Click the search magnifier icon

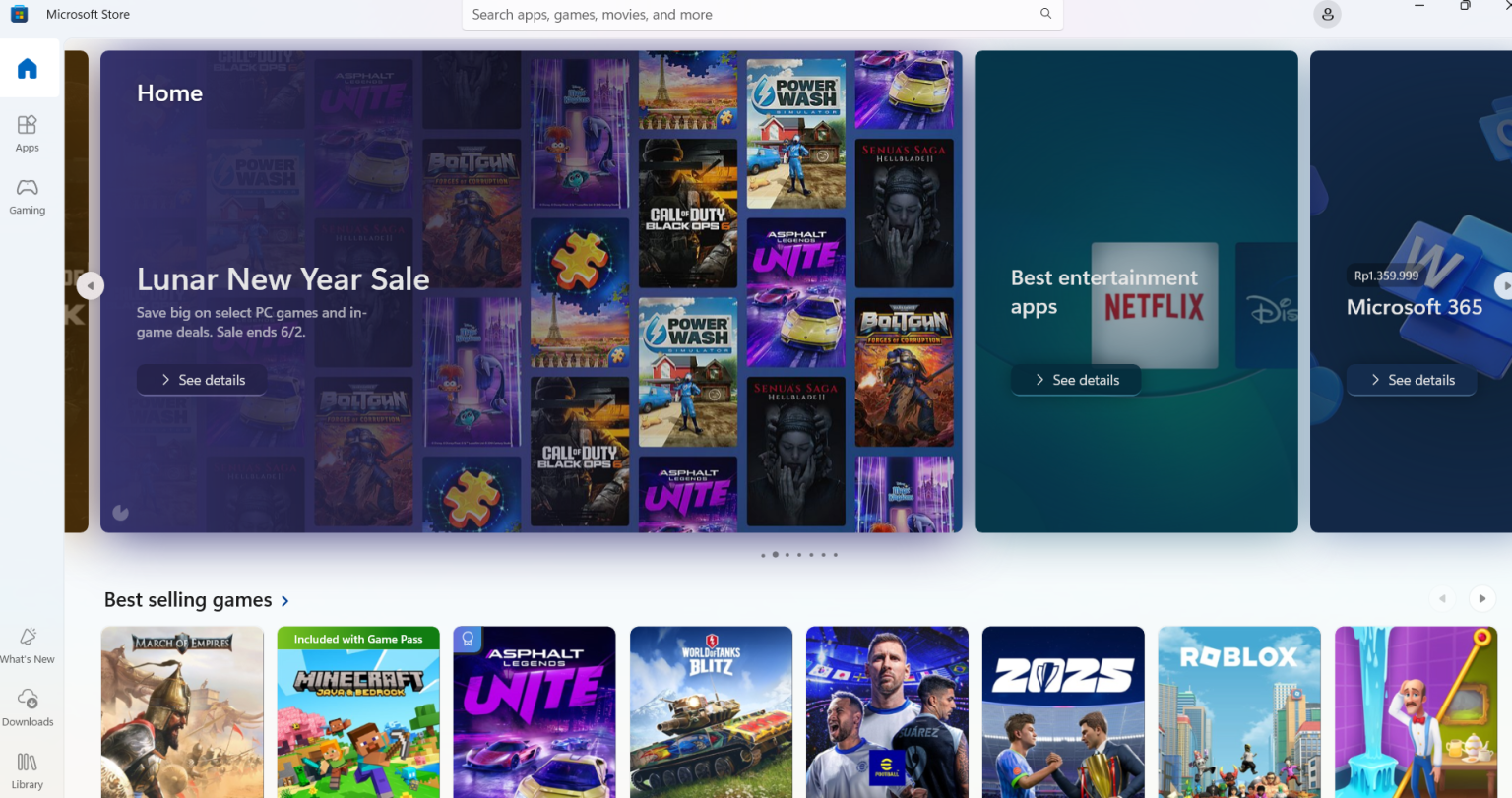(x=1045, y=14)
